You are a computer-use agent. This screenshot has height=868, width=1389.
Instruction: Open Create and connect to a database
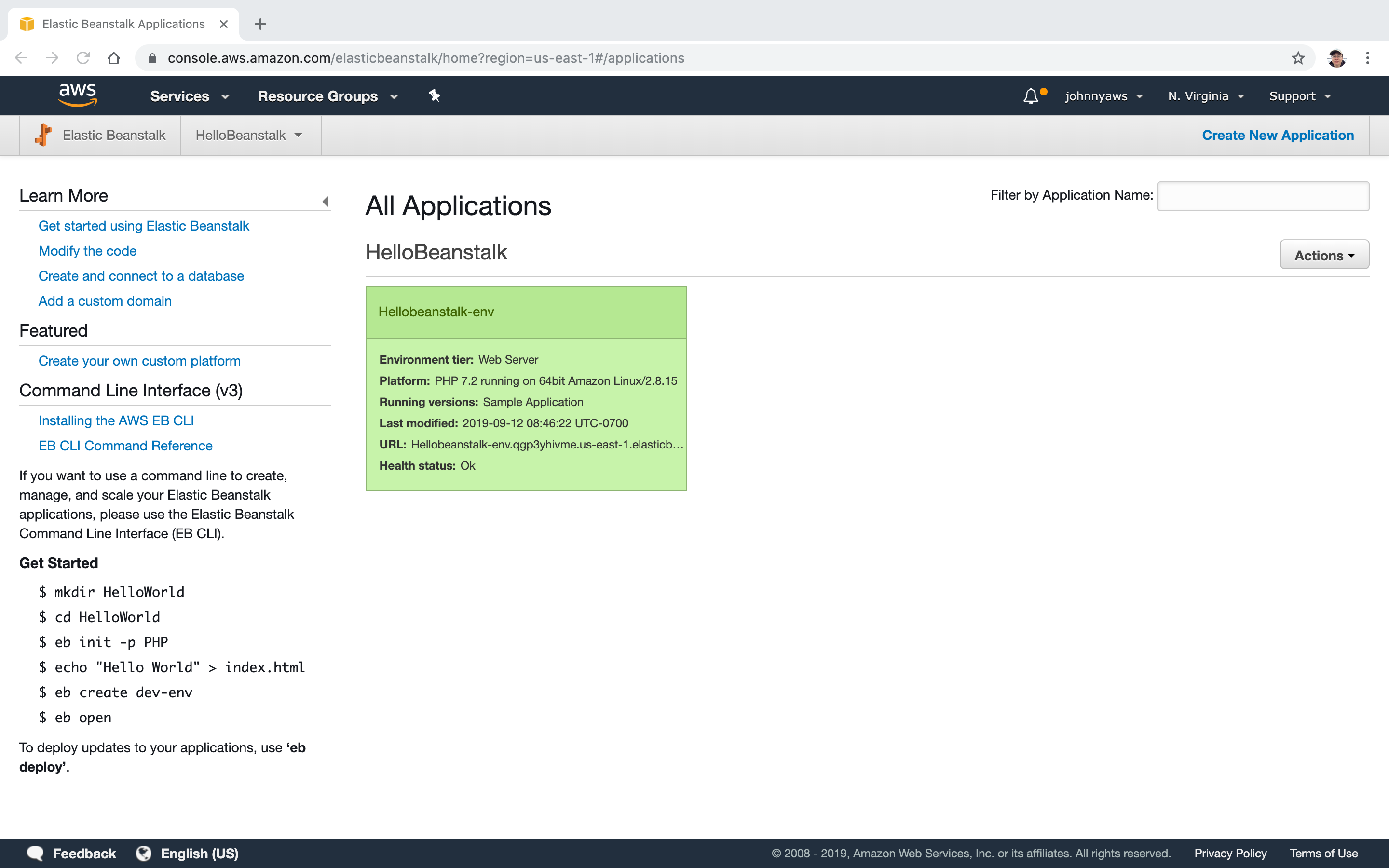tap(141, 276)
